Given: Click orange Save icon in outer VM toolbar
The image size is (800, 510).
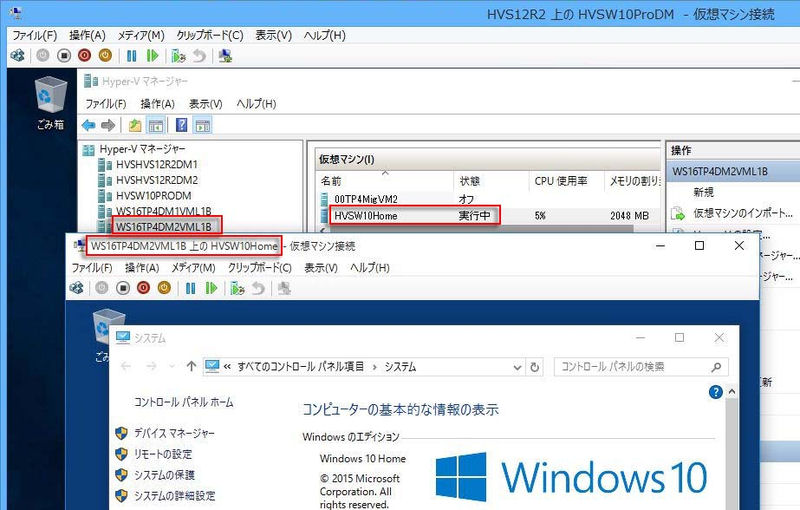Looking at the screenshot, I should [105, 55].
